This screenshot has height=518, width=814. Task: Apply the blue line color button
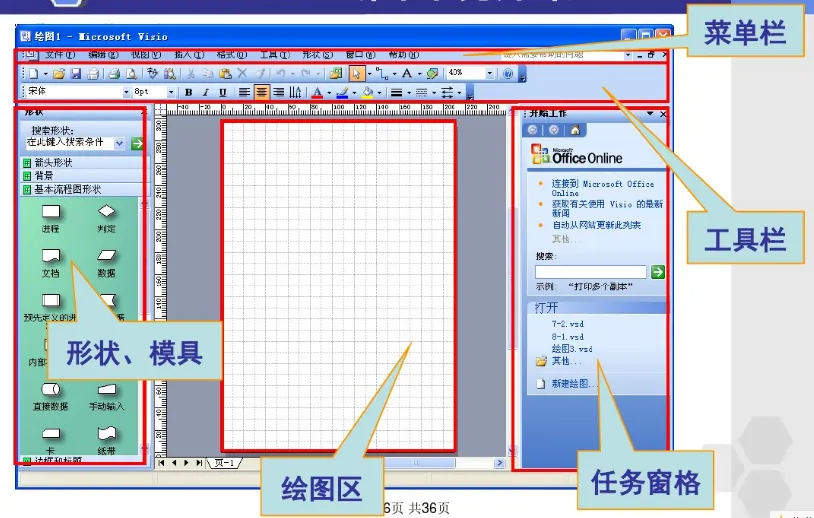tap(342, 92)
